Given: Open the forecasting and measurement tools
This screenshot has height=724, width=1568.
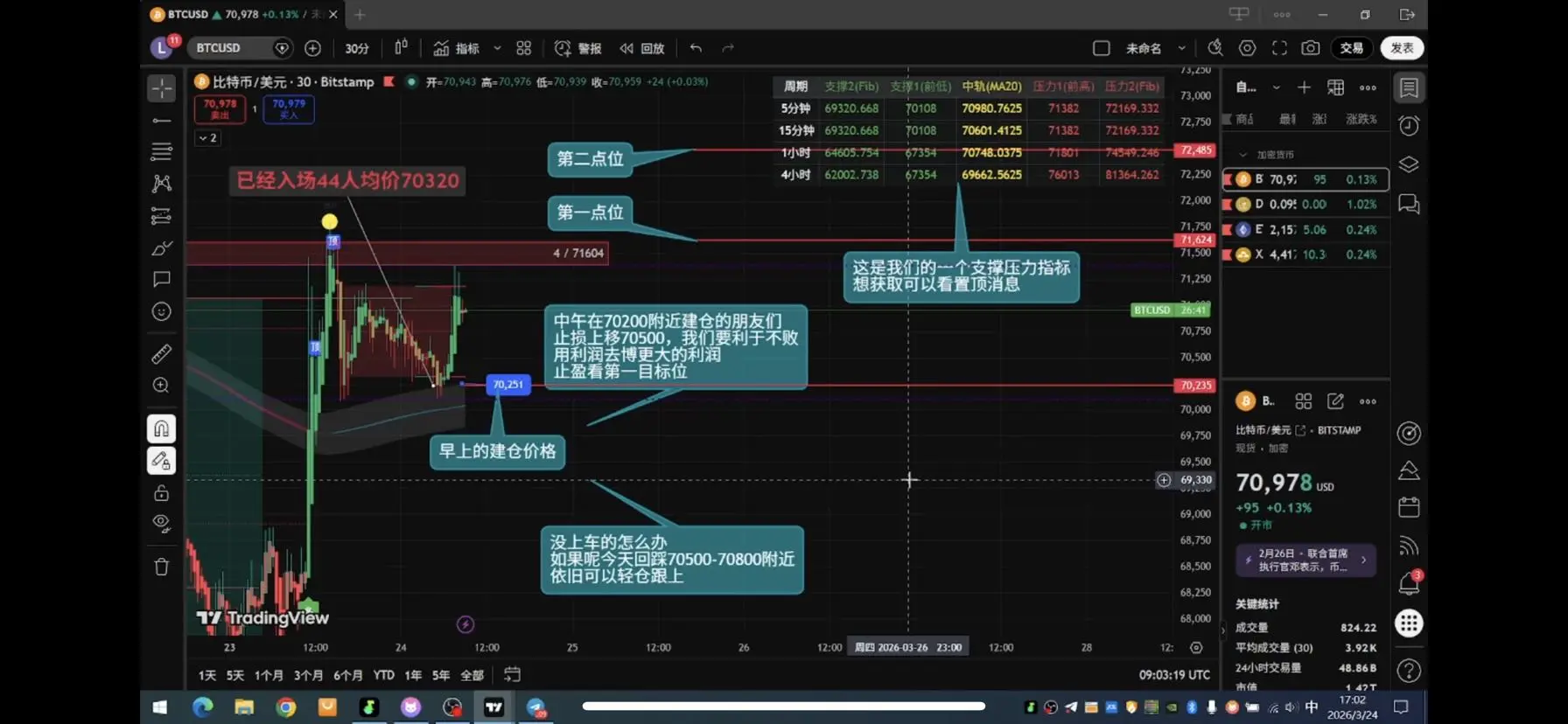Looking at the screenshot, I should [162, 215].
